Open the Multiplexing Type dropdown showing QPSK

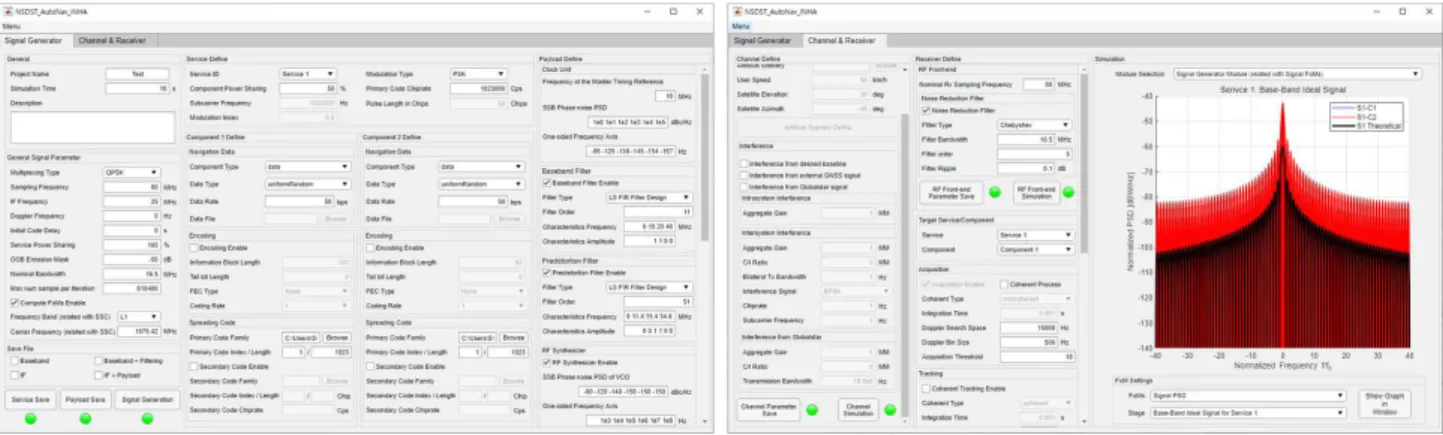(x=131, y=172)
